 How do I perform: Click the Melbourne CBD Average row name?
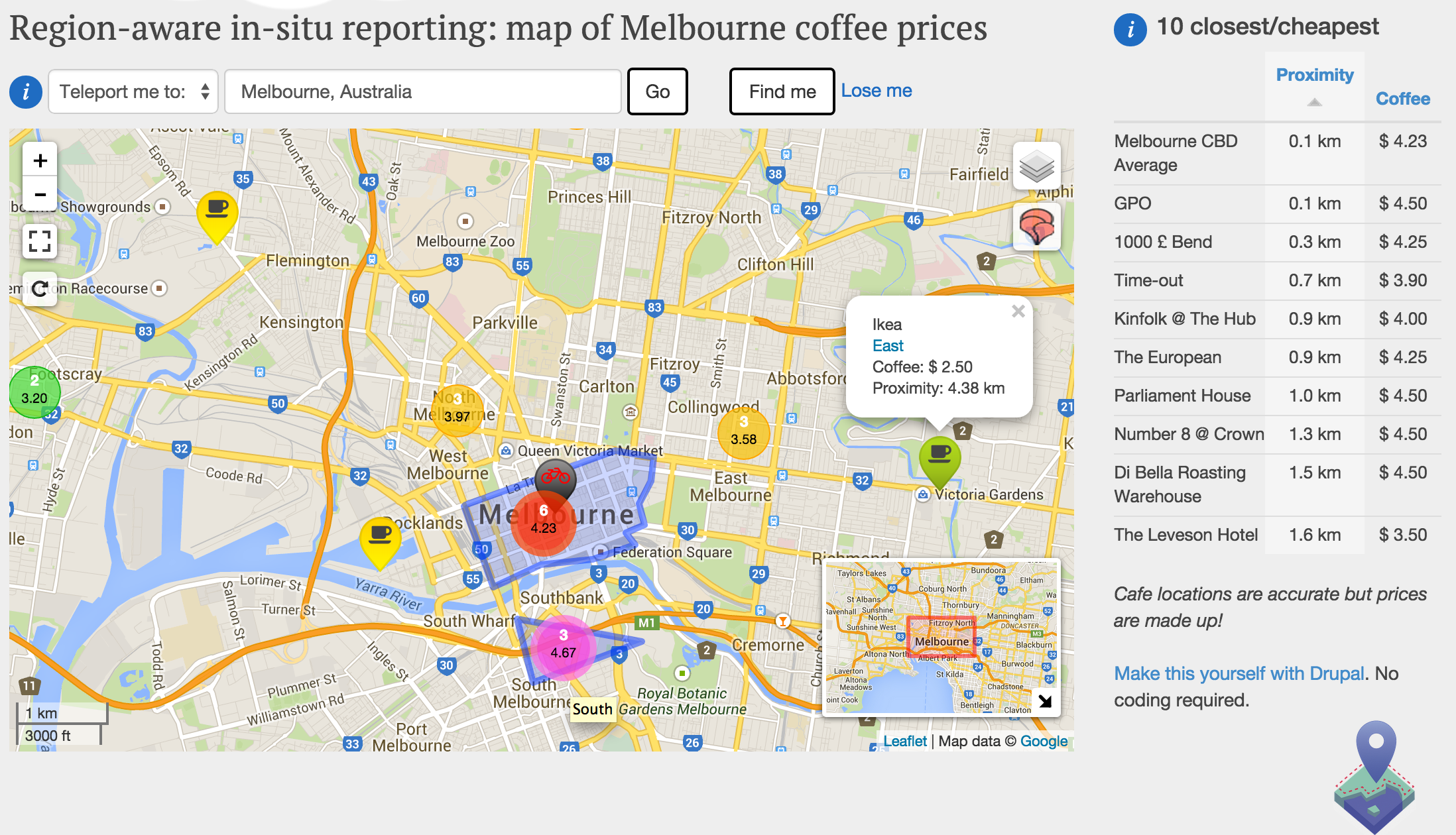click(1176, 153)
